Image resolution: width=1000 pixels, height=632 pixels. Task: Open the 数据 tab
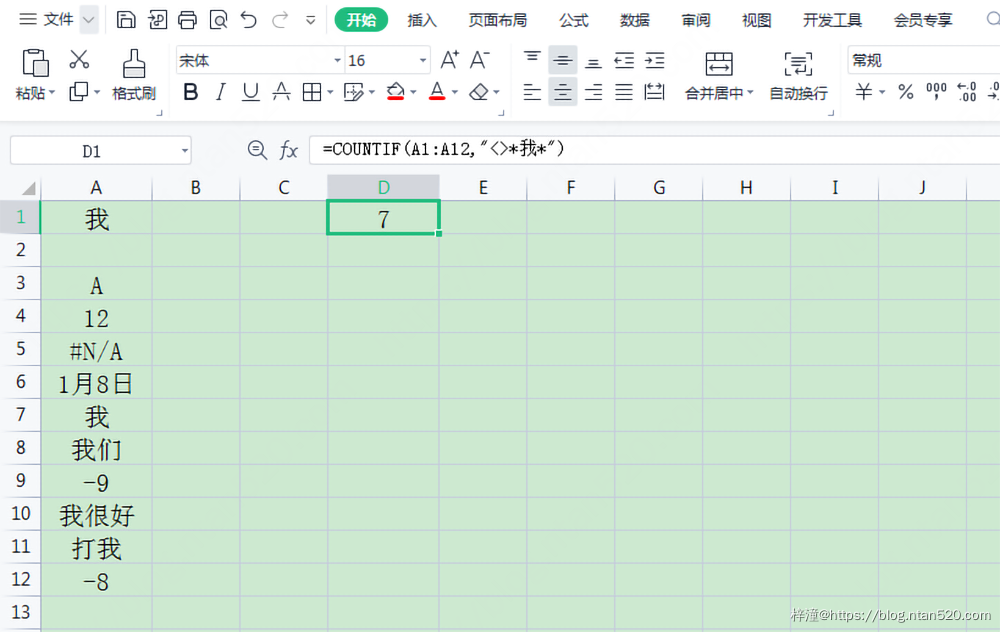tap(635, 20)
